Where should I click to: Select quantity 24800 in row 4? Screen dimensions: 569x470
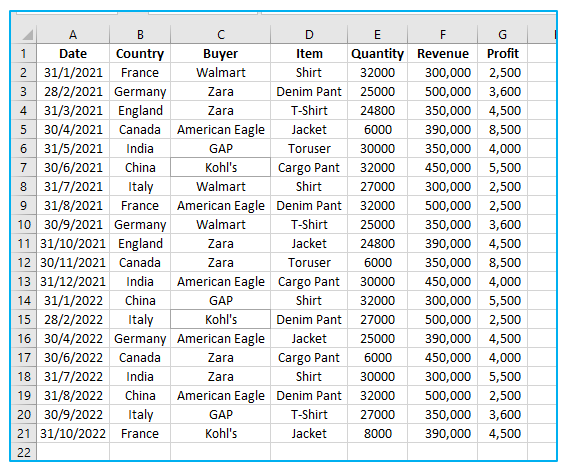pos(377,110)
